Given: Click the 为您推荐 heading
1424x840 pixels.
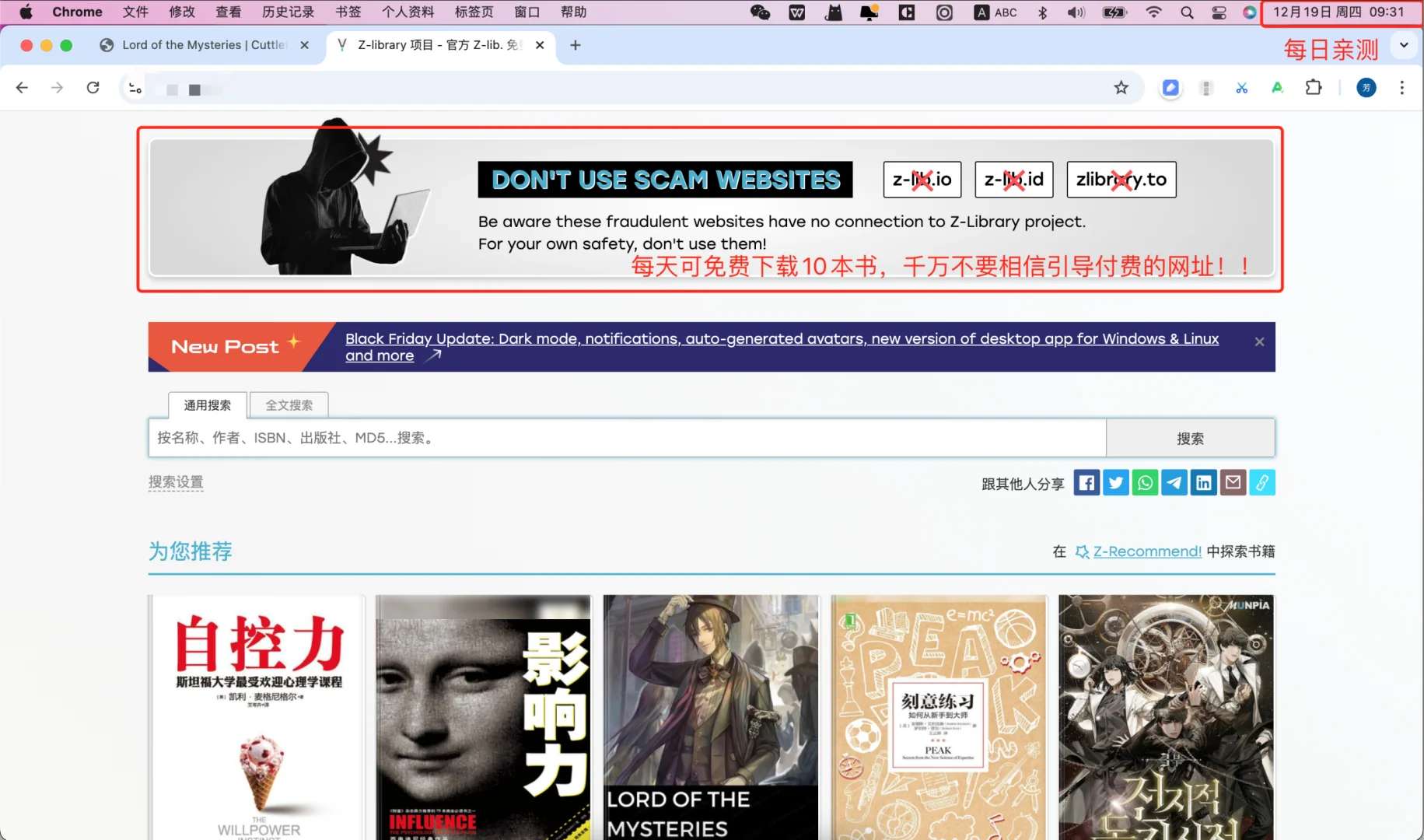Looking at the screenshot, I should coord(191,551).
